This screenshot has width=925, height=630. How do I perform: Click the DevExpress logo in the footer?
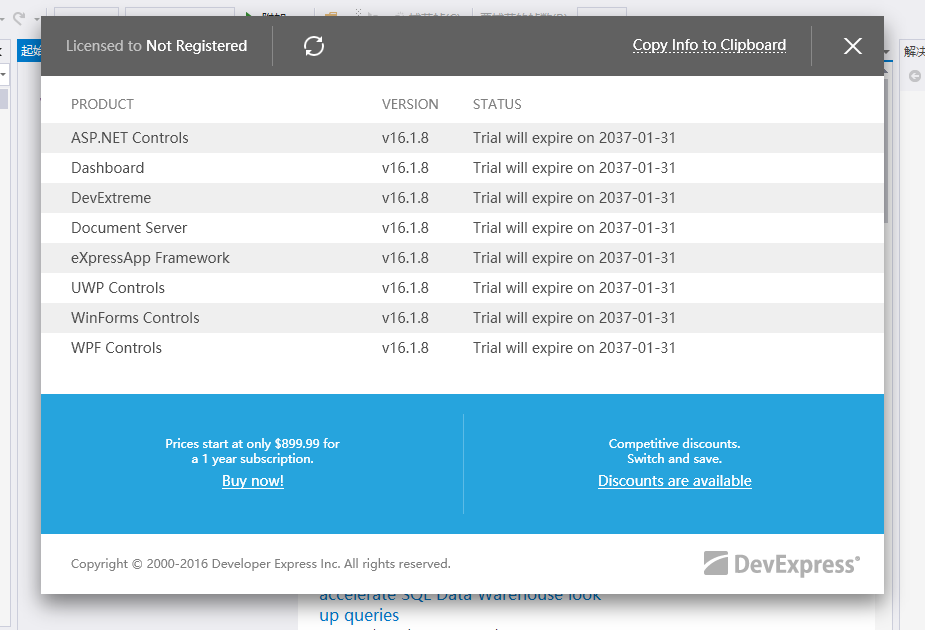[781, 564]
